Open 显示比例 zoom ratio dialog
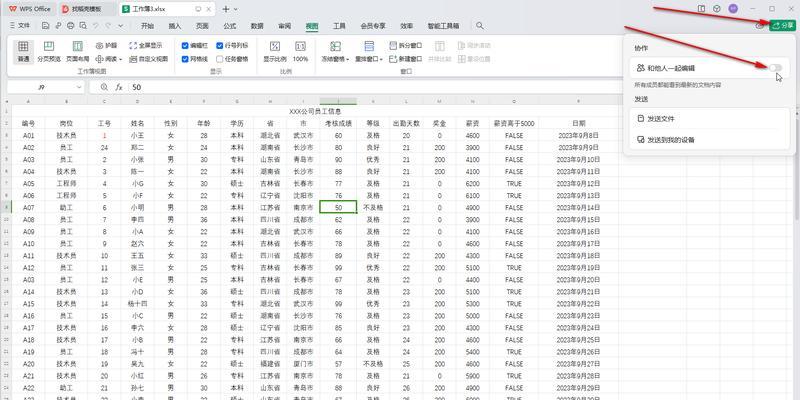The image size is (800, 400). coord(274,52)
